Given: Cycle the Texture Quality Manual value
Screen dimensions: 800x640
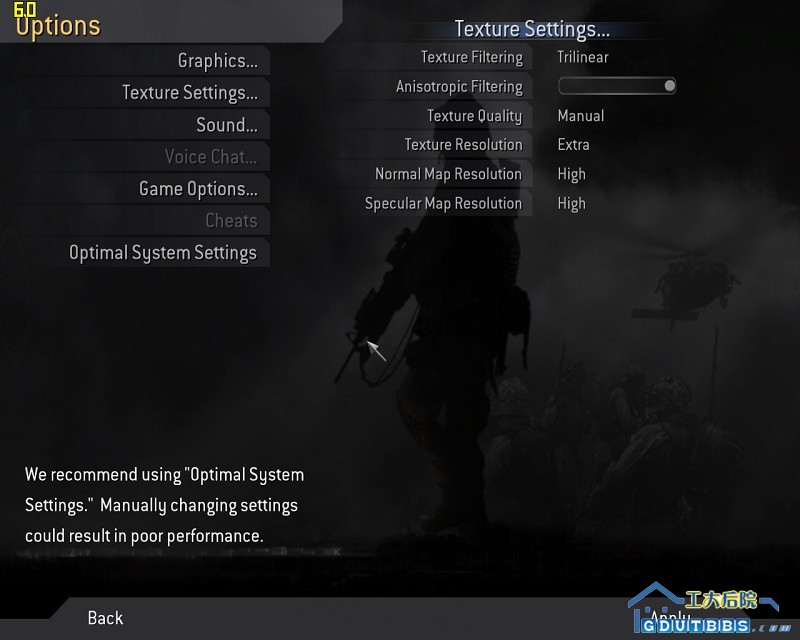Looking at the screenshot, I should tap(580, 116).
